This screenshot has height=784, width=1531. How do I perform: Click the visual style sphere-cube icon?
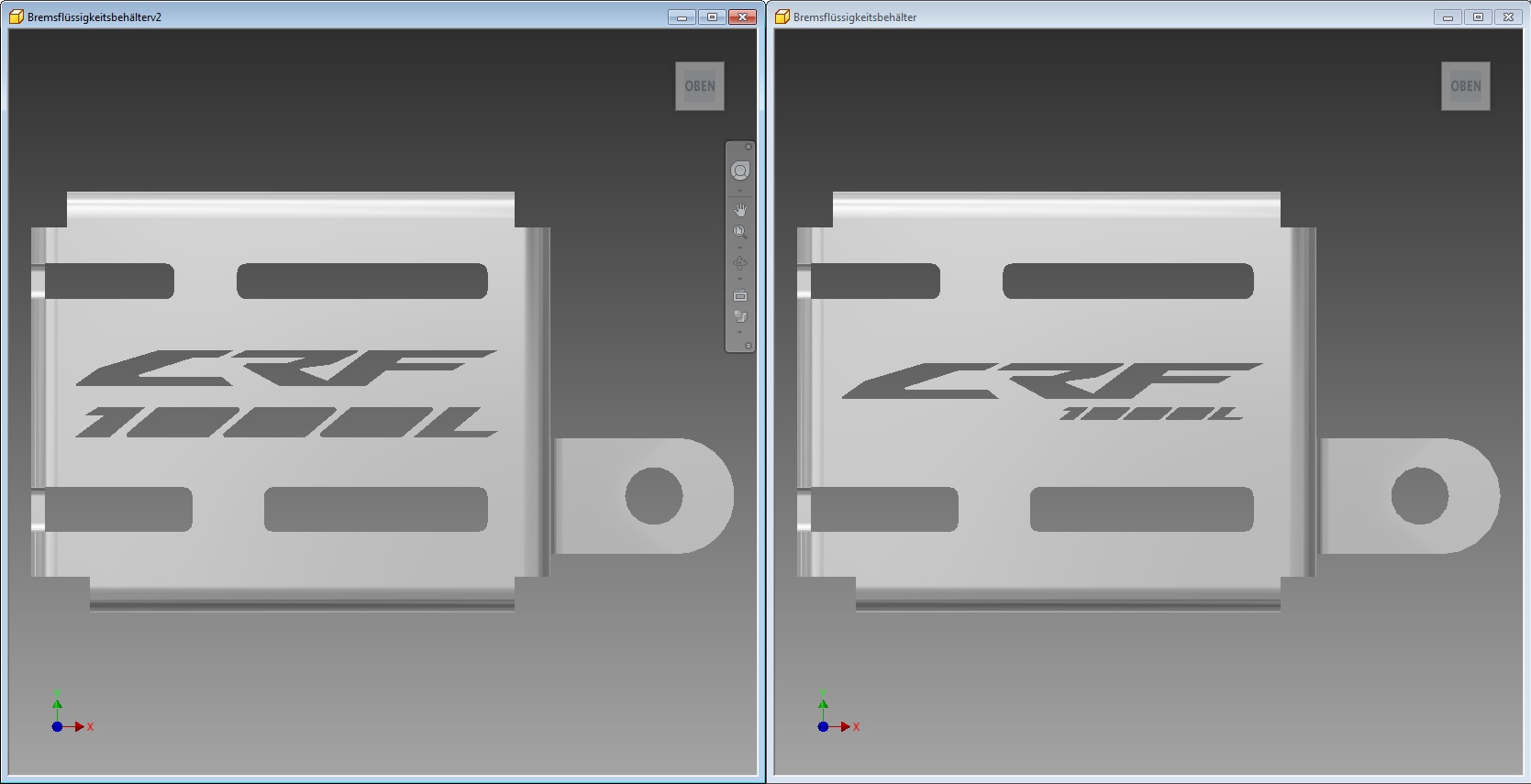coord(740,316)
